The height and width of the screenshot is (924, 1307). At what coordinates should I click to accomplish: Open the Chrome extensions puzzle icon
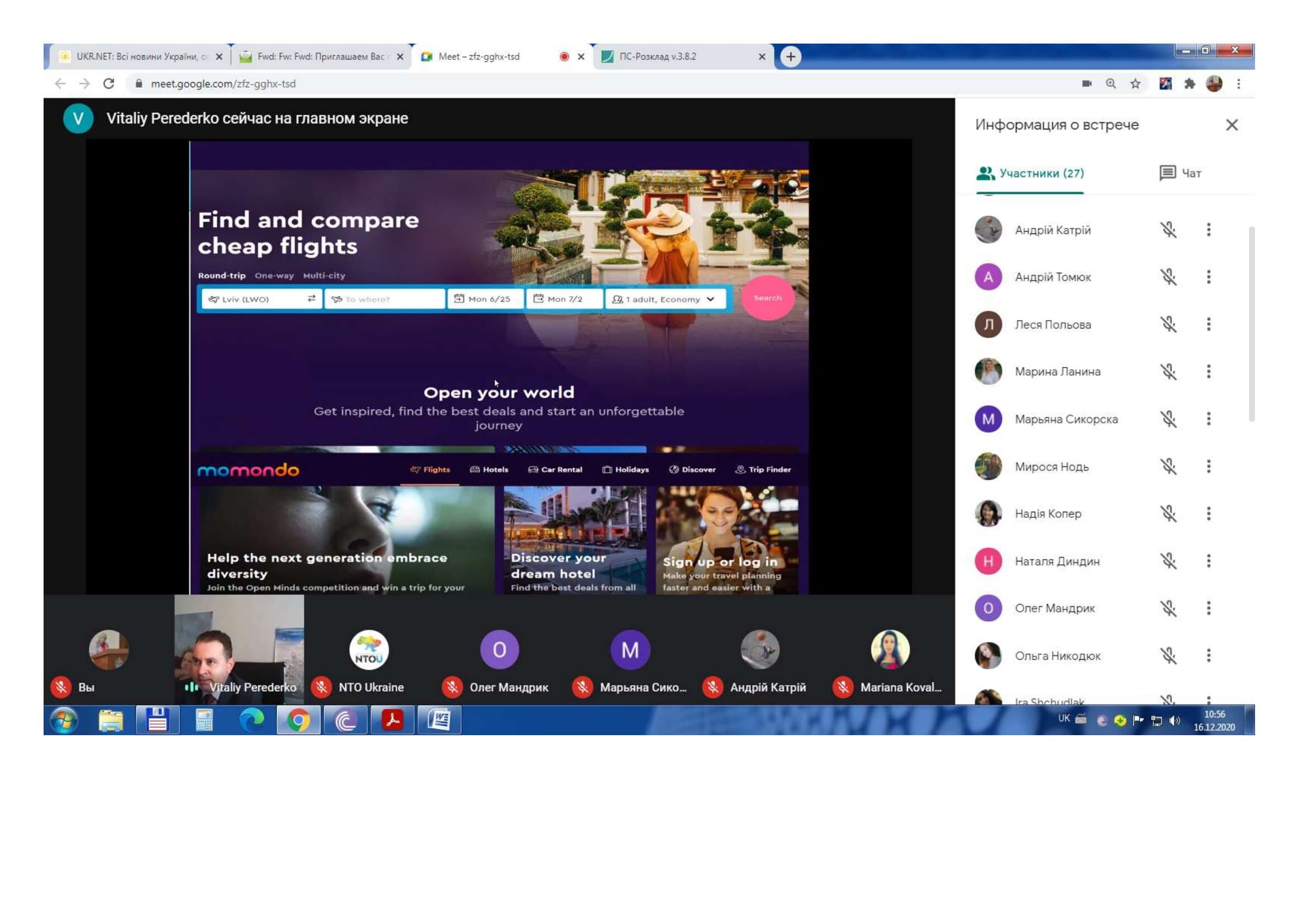coord(1189,84)
